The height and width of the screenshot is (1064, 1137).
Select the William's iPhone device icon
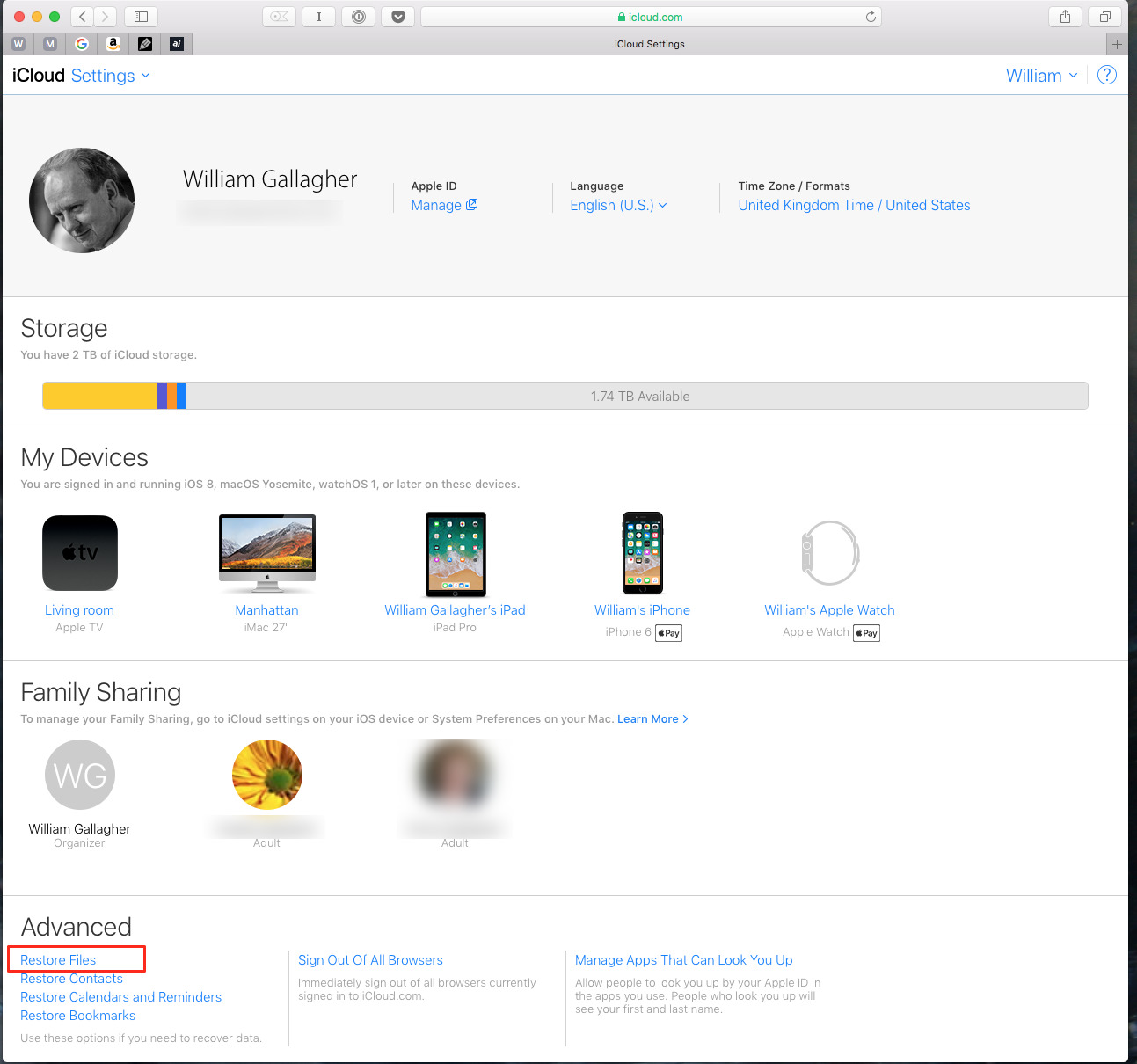643,553
